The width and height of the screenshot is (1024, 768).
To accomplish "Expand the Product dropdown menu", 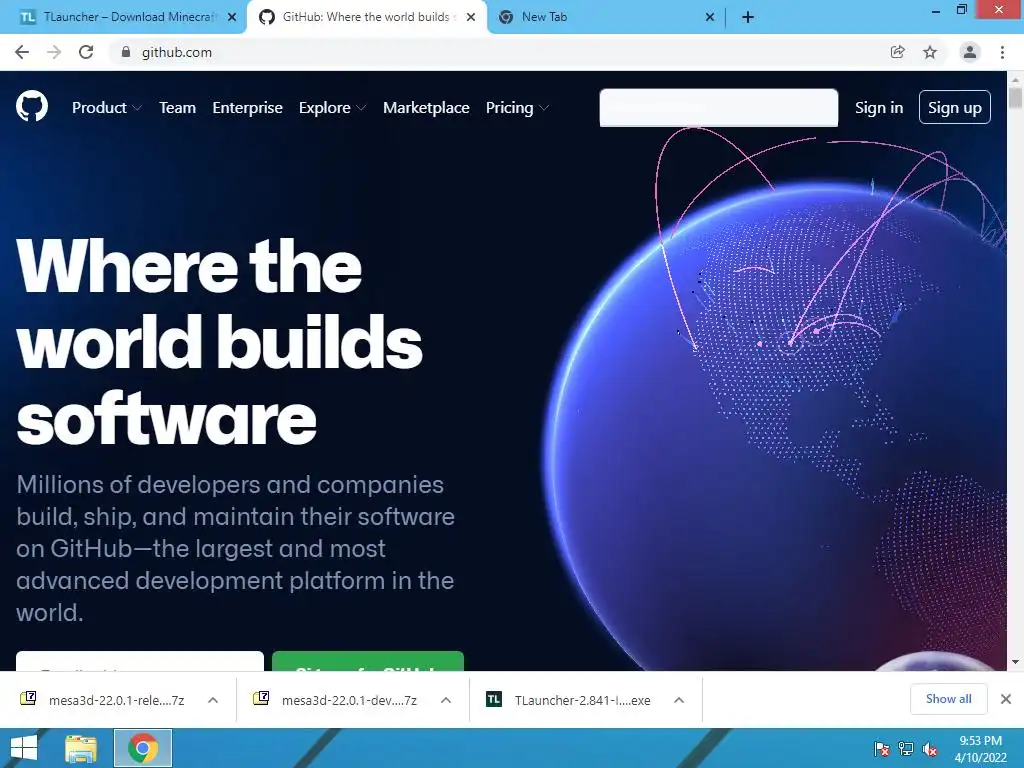I will click(106, 108).
